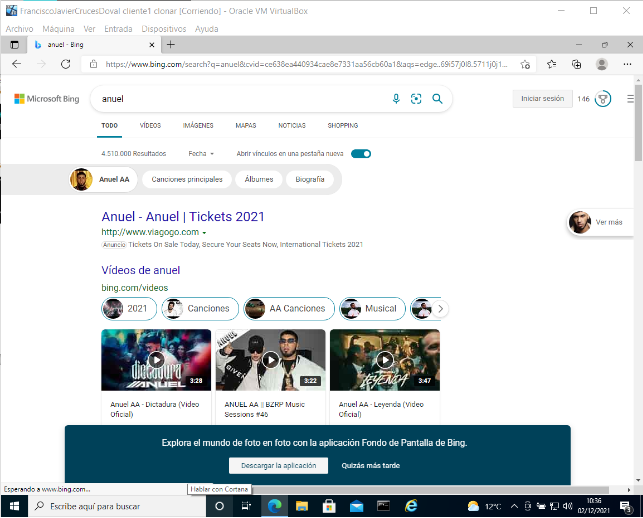This screenshot has width=643, height=518.
Task: Open Windows Start menu
Action: pos(14,506)
